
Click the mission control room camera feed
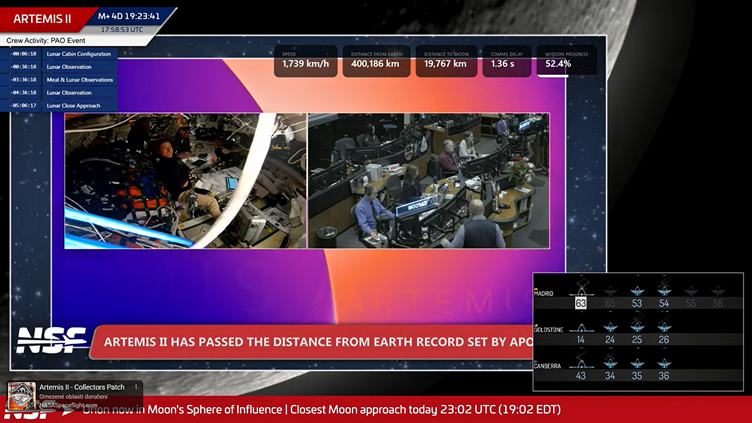click(x=428, y=180)
